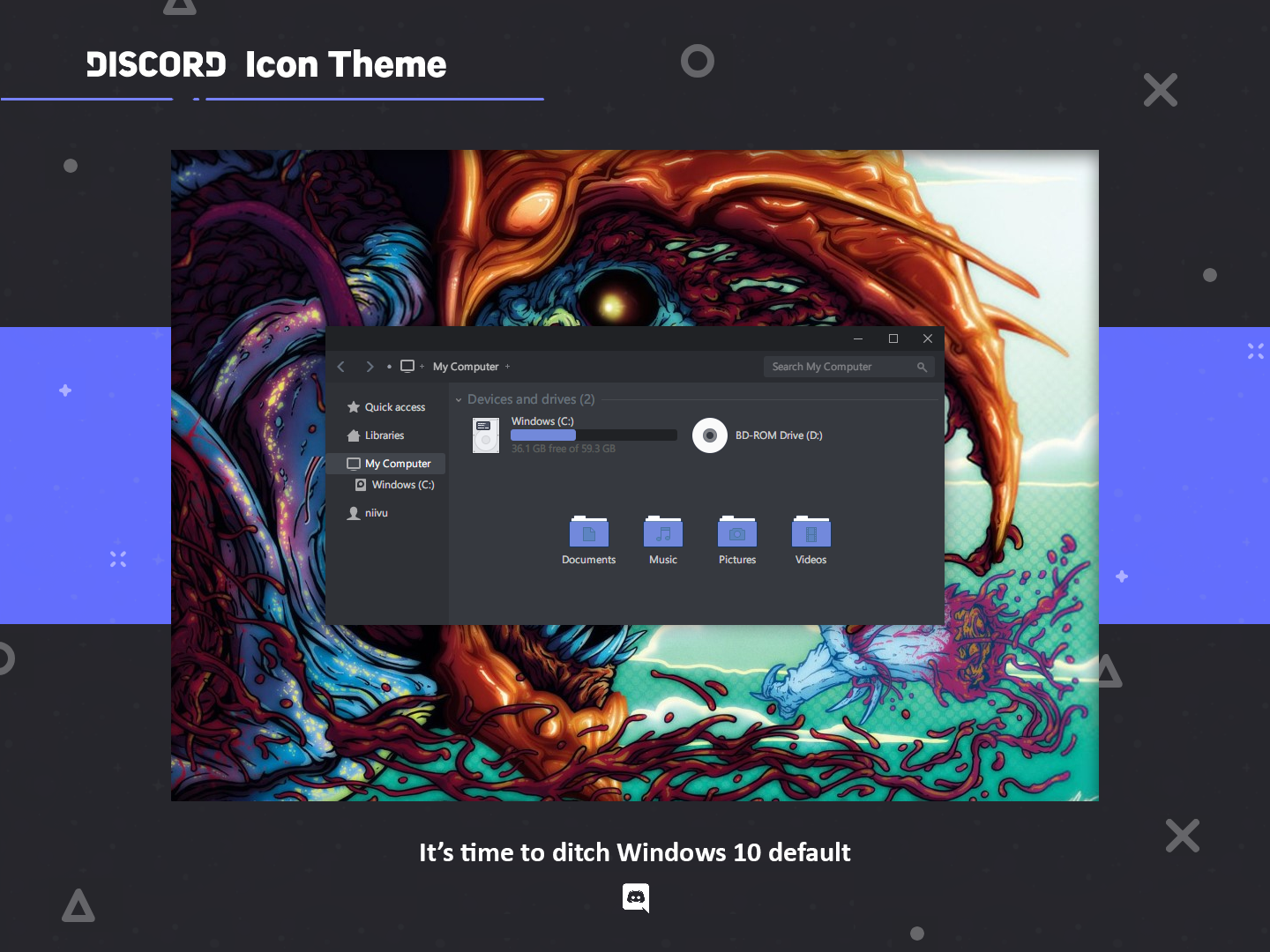Click the Pictures folder name
Screen dimensions: 1270x952
737,560
